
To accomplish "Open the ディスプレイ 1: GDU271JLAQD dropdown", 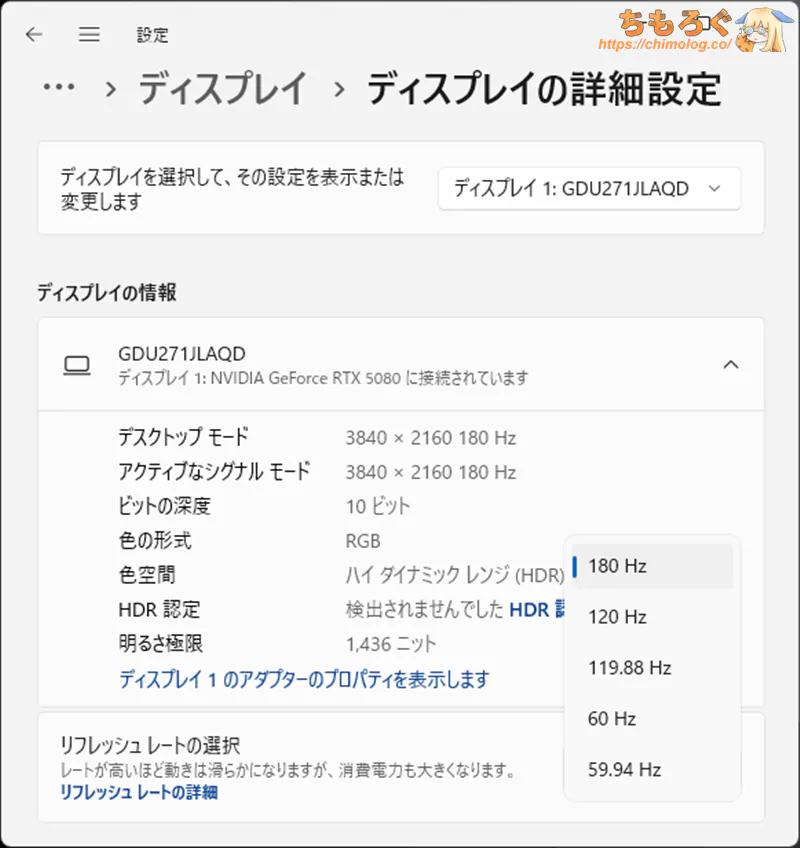I will pos(588,189).
